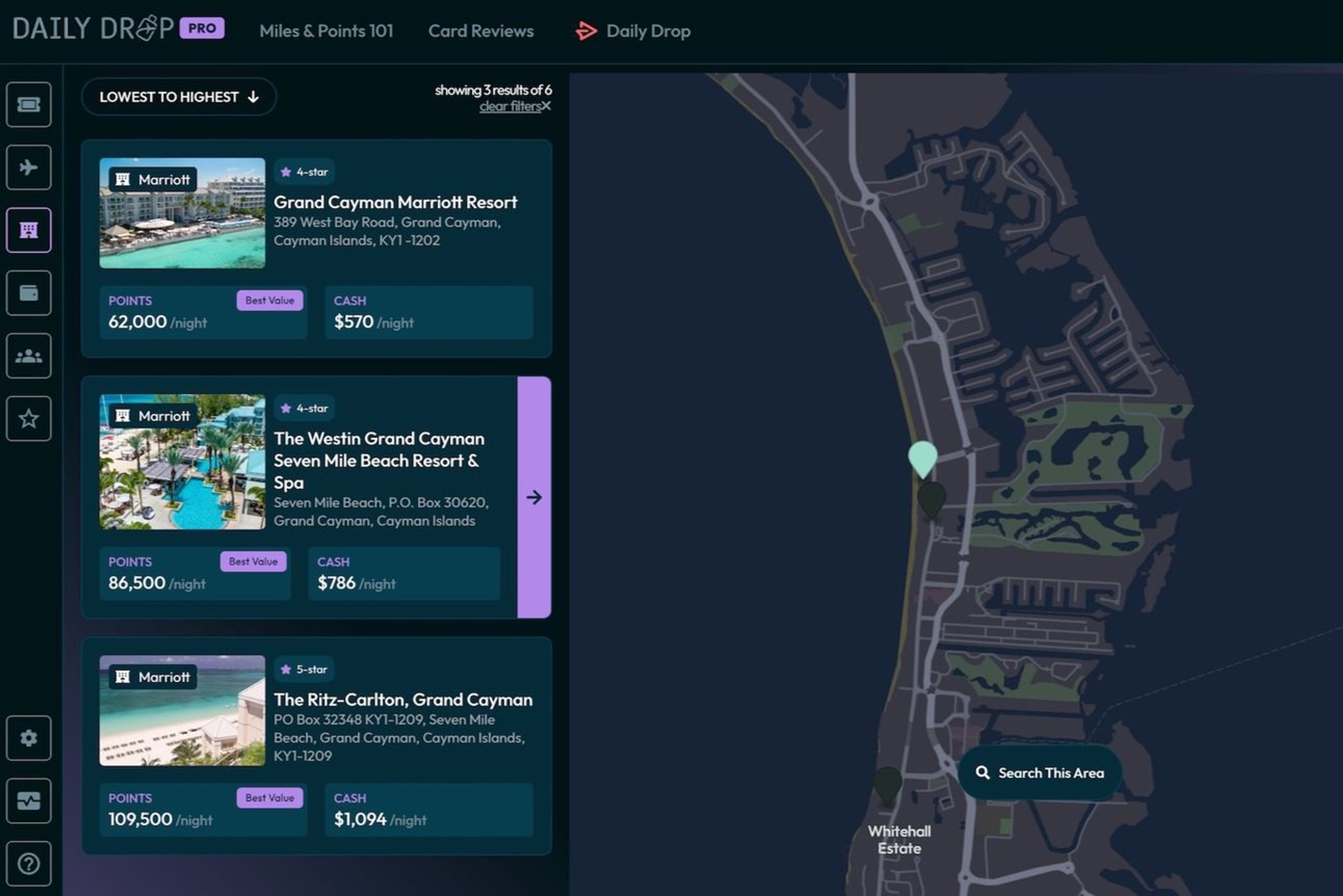Click the 4-star badge on Westin card
1343x896 pixels.
(304, 408)
